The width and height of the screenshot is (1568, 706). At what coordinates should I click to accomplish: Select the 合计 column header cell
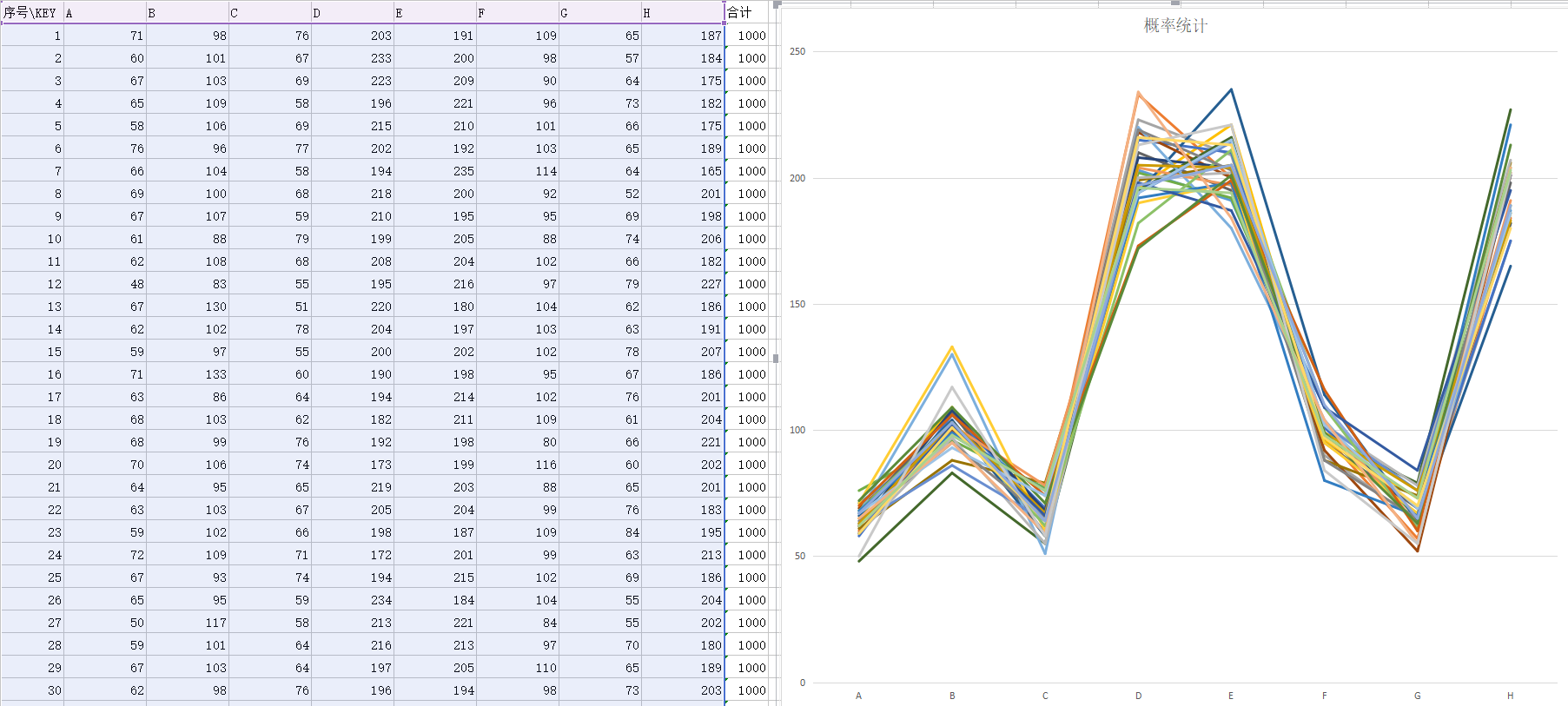pos(745,12)
